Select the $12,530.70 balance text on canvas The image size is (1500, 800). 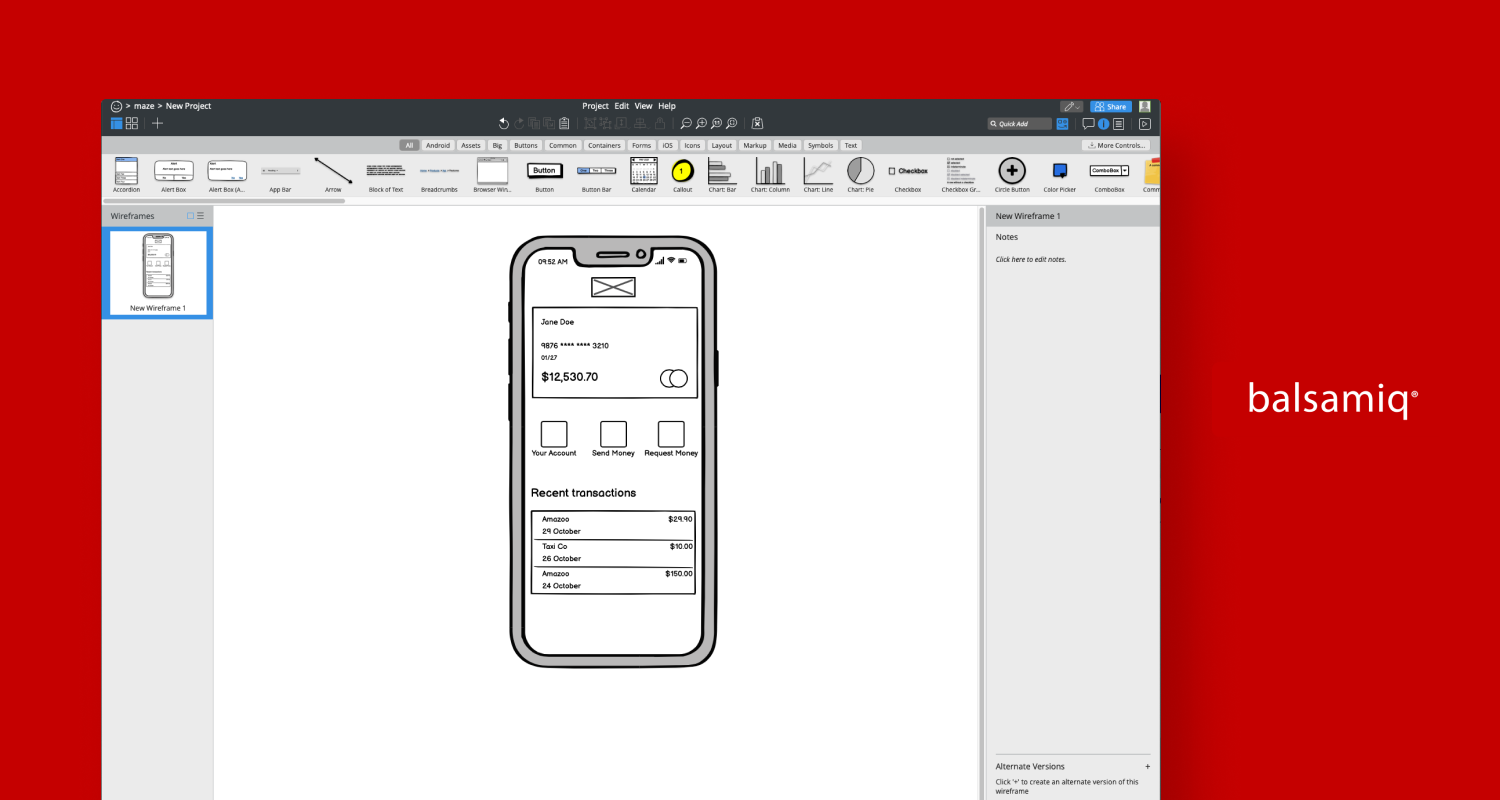coord(570,377)
